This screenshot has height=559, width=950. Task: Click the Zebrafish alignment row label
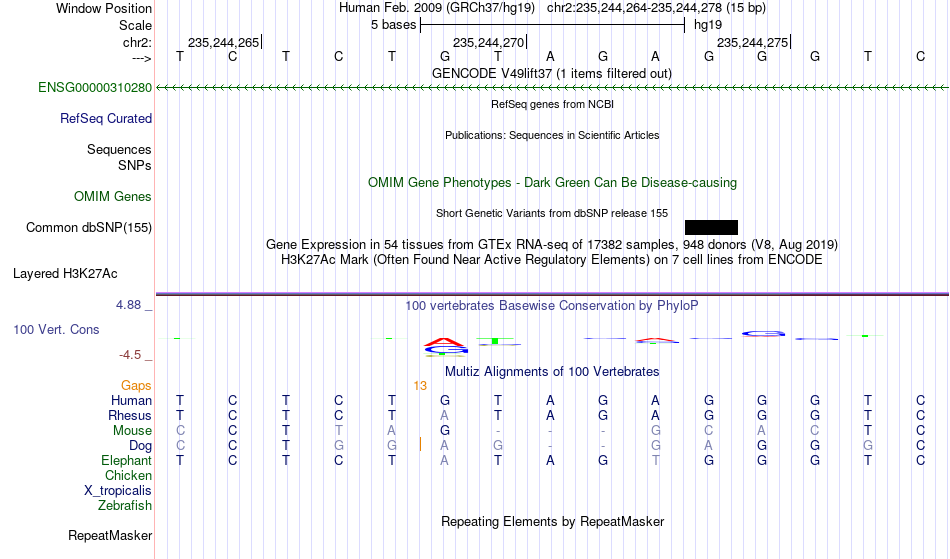click(x=125, y=505)
